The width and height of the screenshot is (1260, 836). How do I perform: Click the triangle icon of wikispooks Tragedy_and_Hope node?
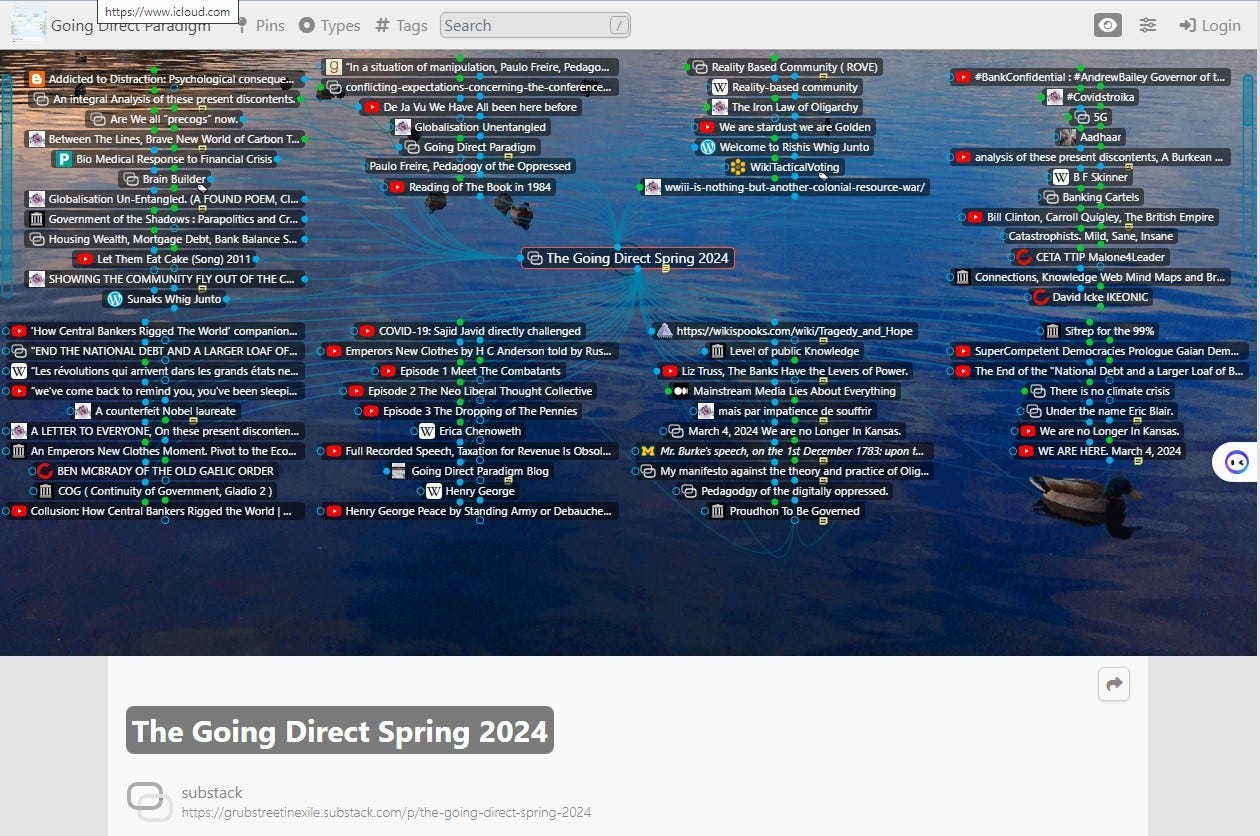(664, 331)
